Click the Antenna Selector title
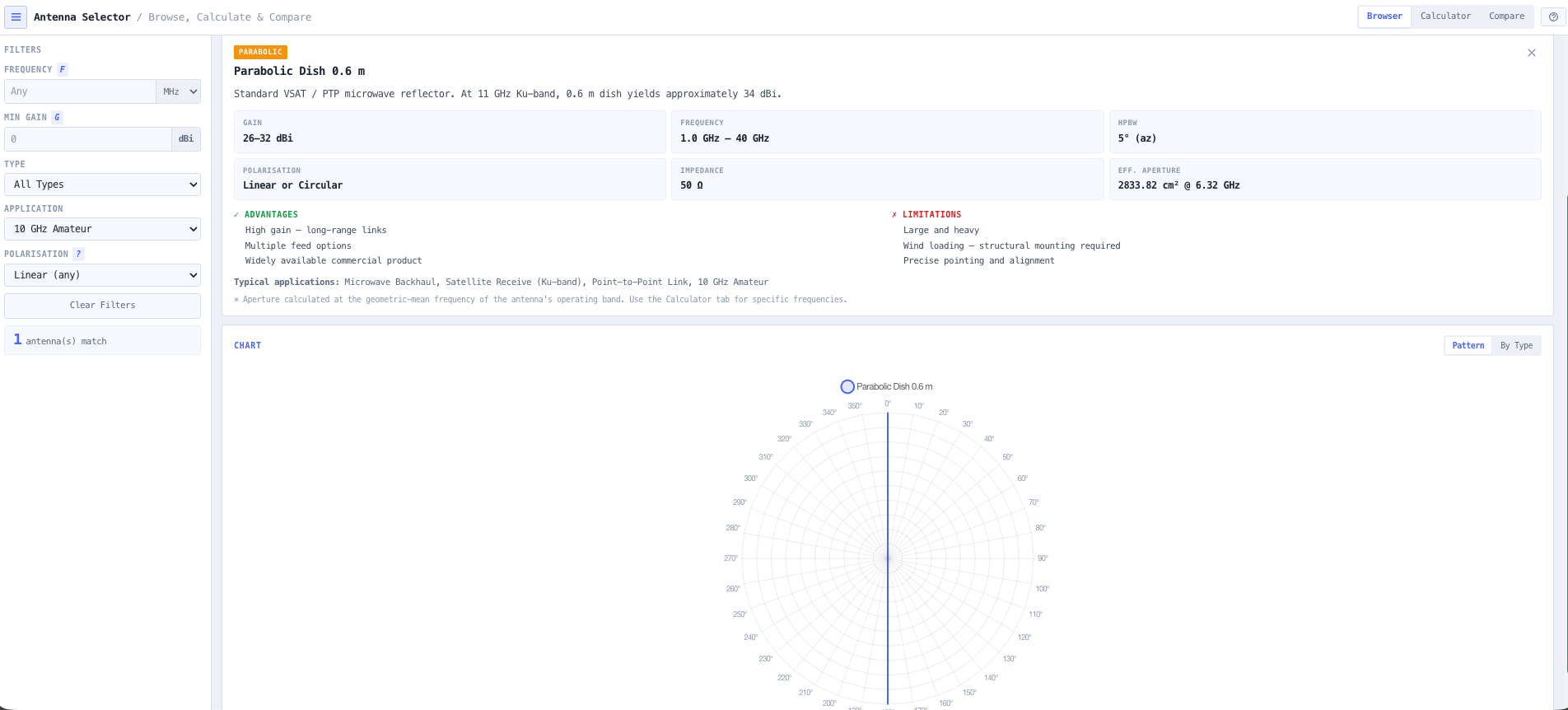The width and height of the screenshot is (1568, 710). tap(82, 16)
